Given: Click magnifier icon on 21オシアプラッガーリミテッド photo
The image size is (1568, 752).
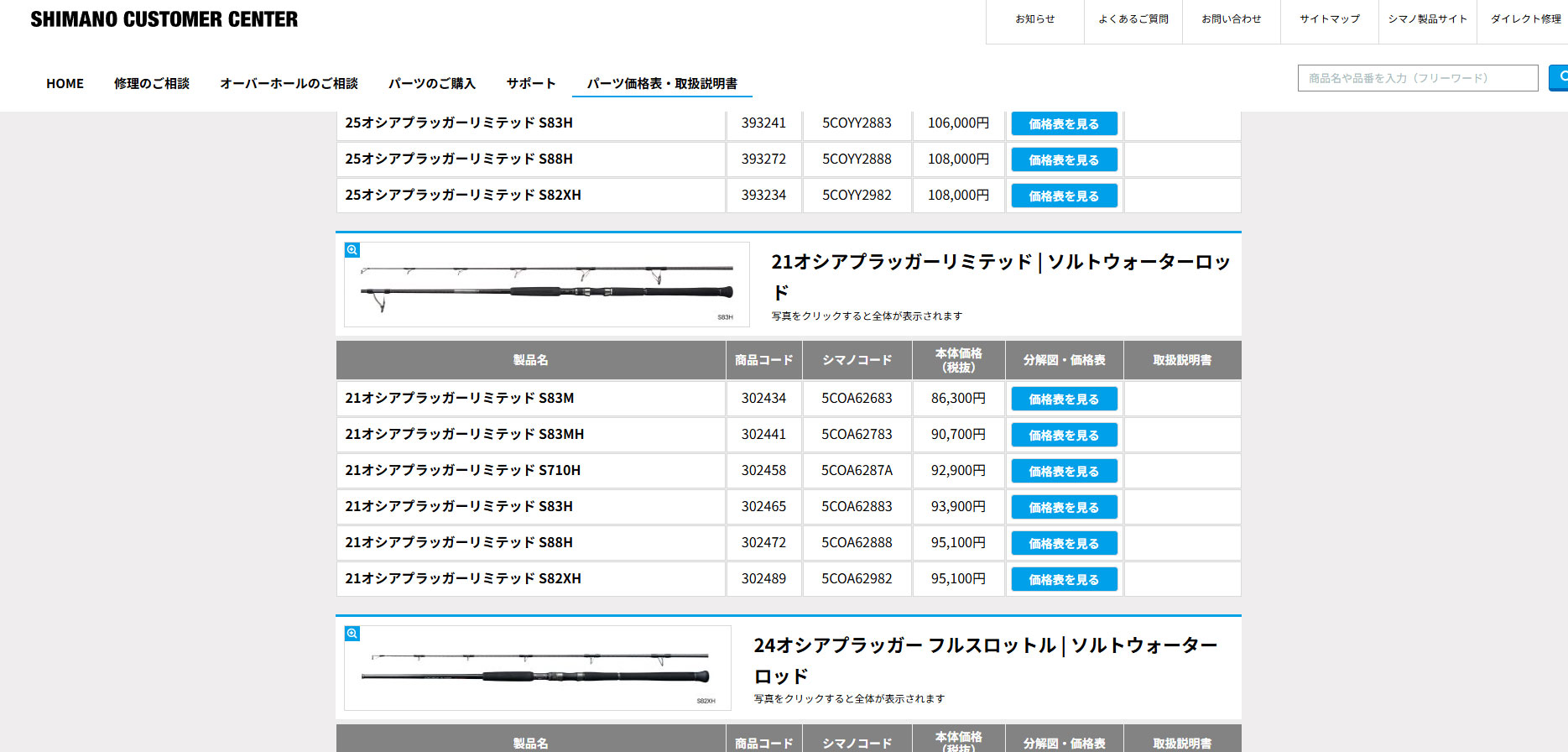Looking at the screenshot, I should click(x=352, y=250).
